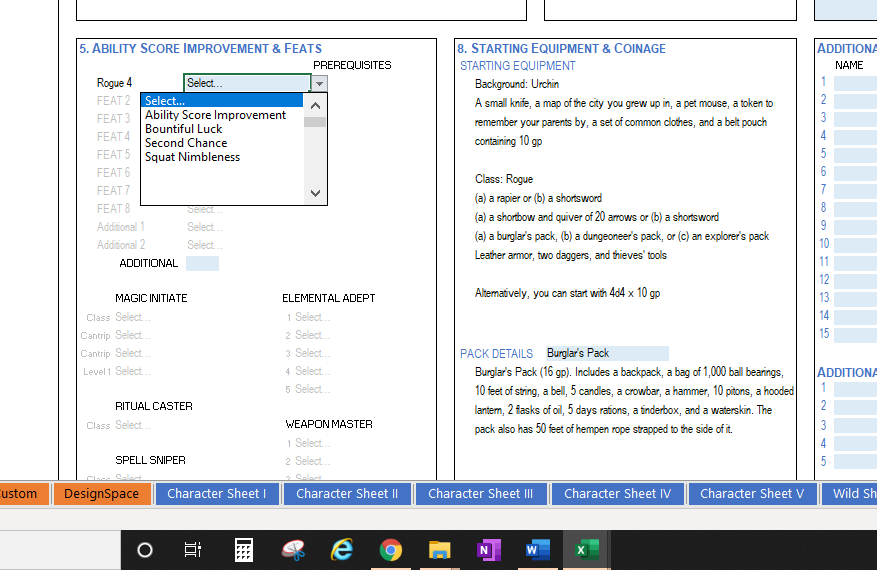This screenshot has width=877, height=570.
Task: Click Weapon Master 1 Select cell
Action: tap(313, 443)
